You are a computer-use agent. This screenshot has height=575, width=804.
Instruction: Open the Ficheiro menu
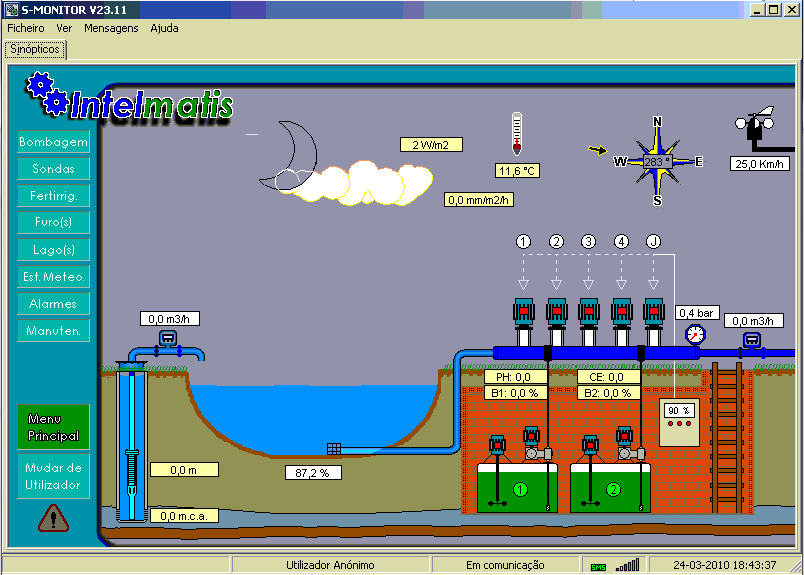(26, 28)
